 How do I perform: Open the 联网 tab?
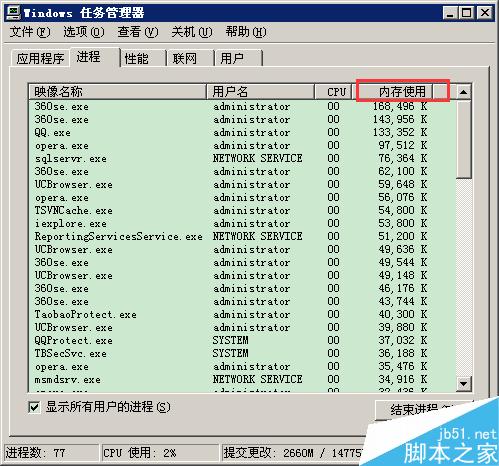(190, 58)
